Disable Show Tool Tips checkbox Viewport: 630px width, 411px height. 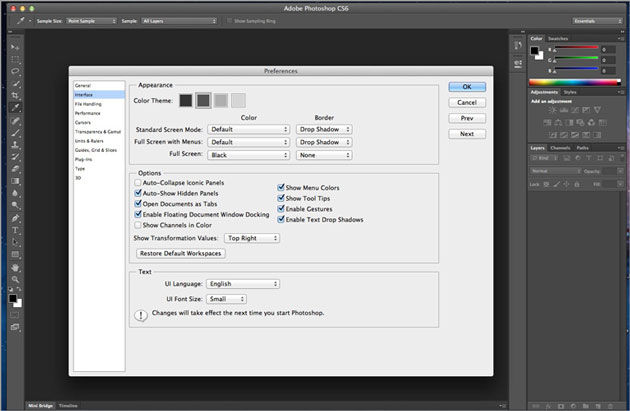[281, 198]
